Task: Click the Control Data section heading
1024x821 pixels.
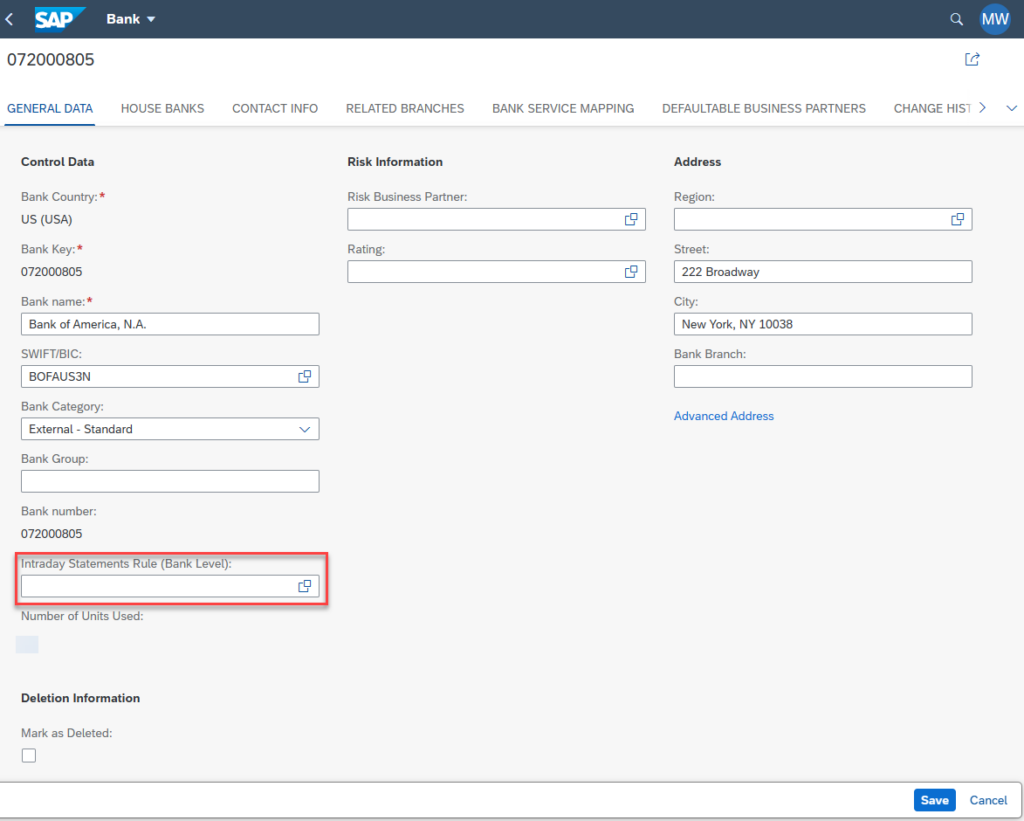Action: click(x=57, y=162)
